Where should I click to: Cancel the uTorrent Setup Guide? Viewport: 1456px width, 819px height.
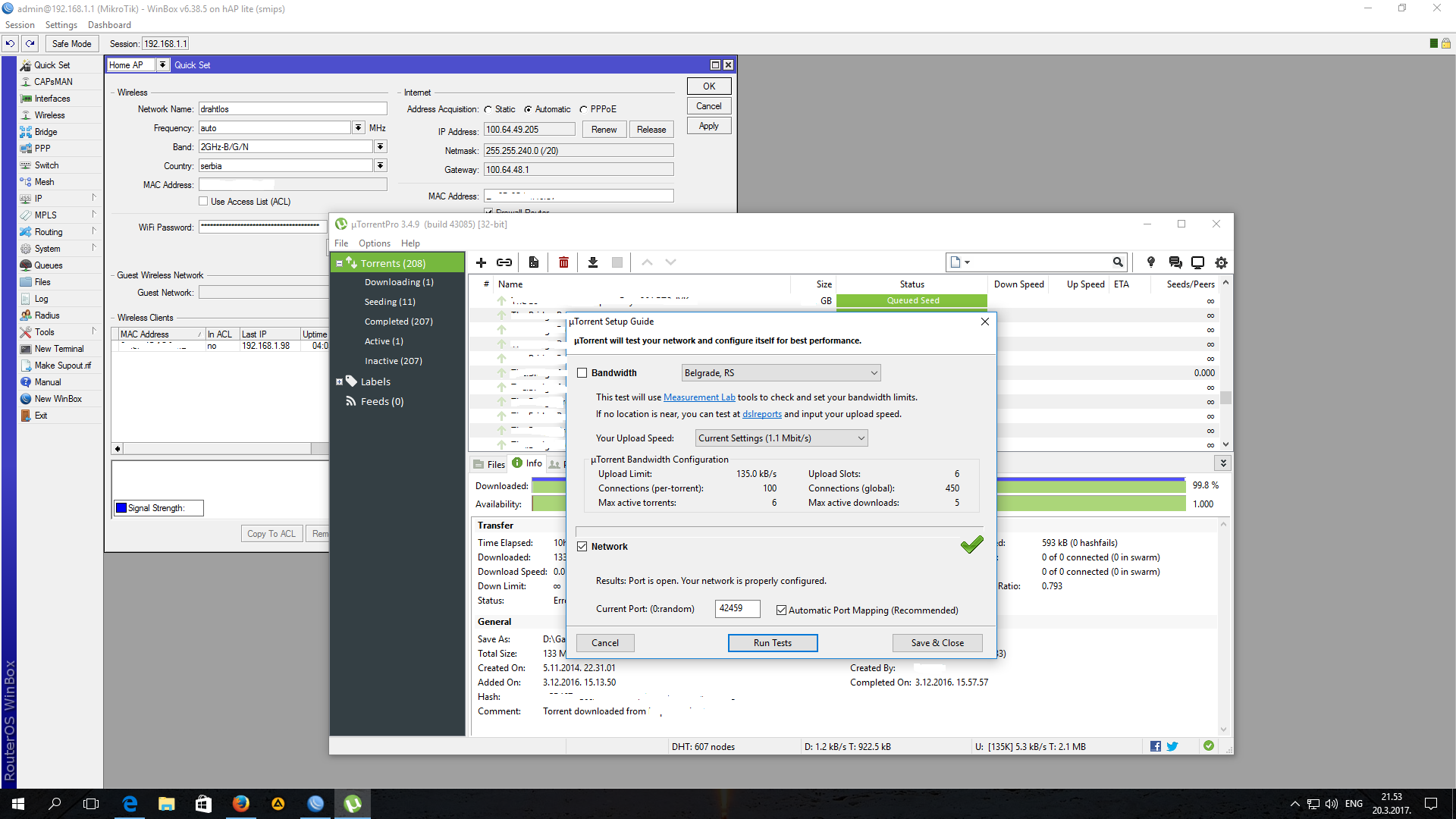click(x=605, y=643)
